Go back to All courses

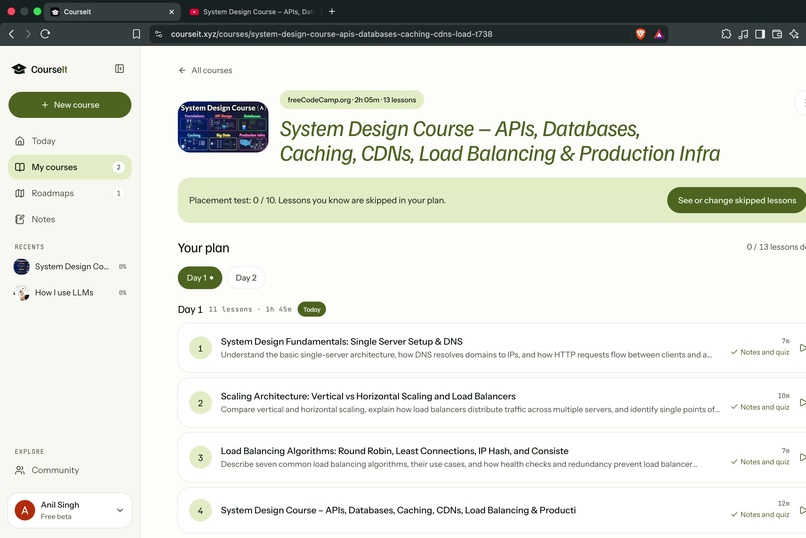[206, 70]
